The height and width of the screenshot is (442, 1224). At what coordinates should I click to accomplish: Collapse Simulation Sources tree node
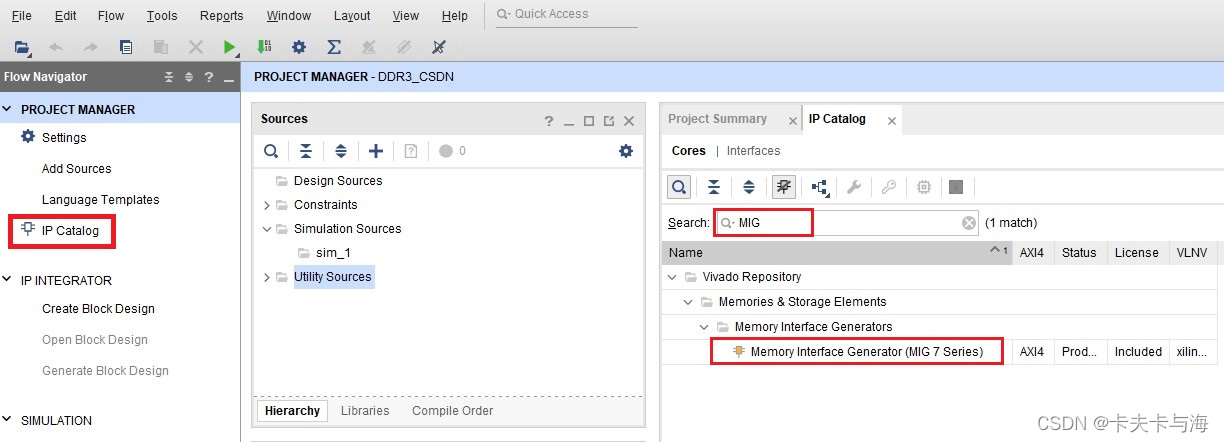[x=267, y=229]
